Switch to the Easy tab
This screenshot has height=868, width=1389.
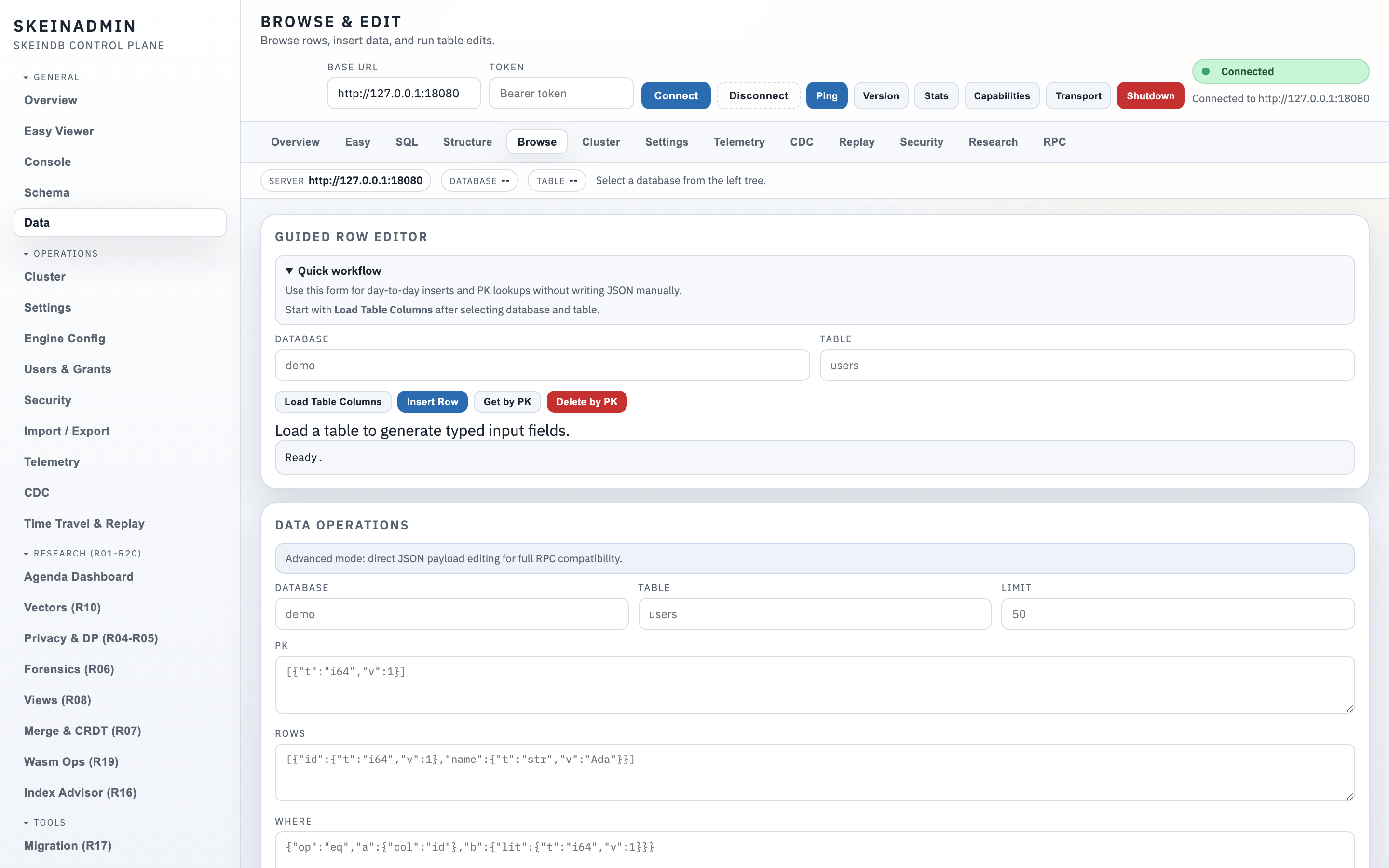tap(357, 142)
